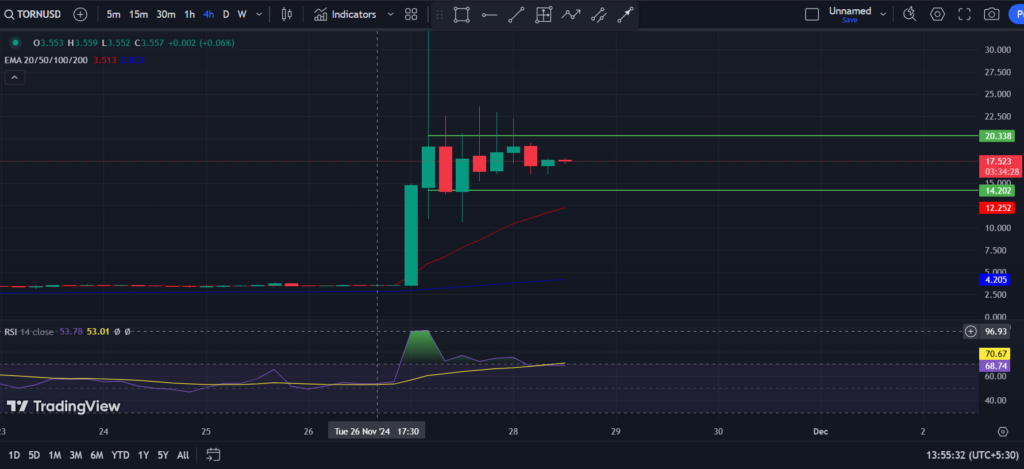Grab the drawing toolbar drag handle
The image size is (1024, 469).
[x=439, y=14]
